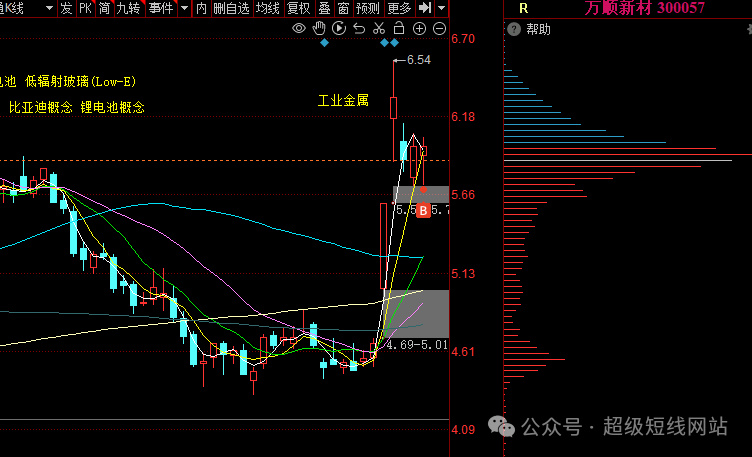
Task: Expand the rightmost toolbar dropdown arrow
Action: (x=442, y=8)
